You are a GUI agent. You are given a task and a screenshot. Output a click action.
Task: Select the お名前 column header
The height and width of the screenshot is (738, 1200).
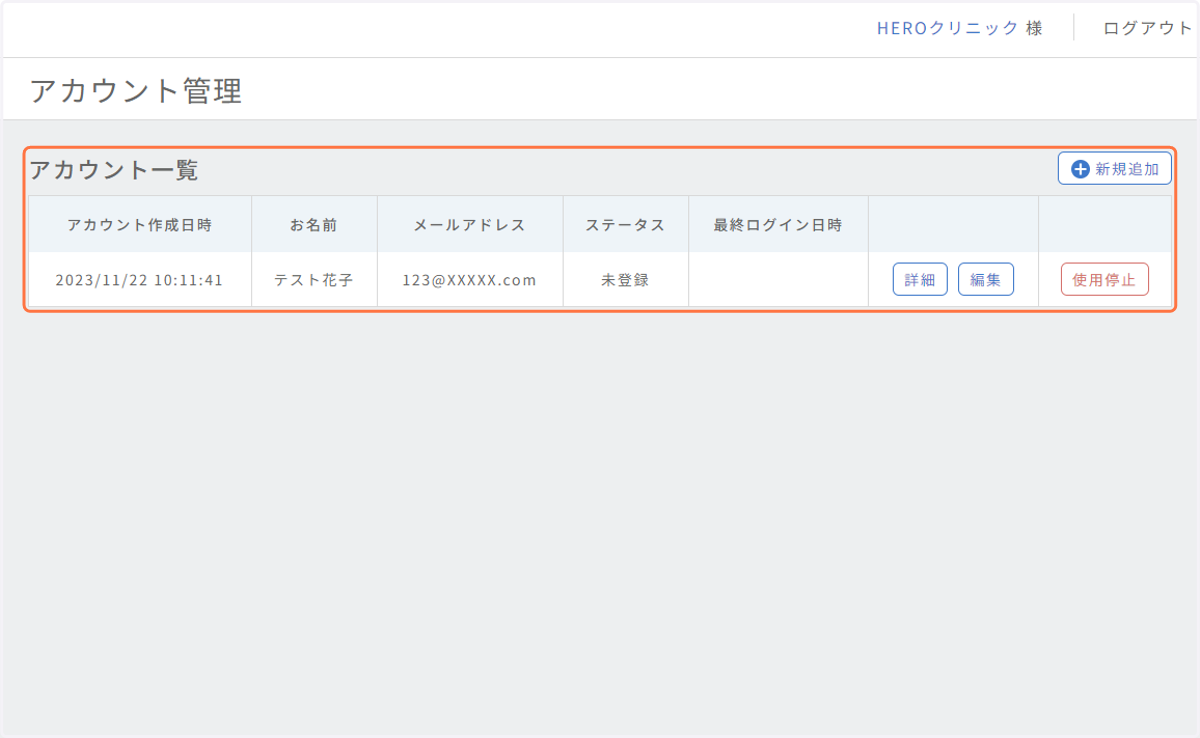pos(314,224)
